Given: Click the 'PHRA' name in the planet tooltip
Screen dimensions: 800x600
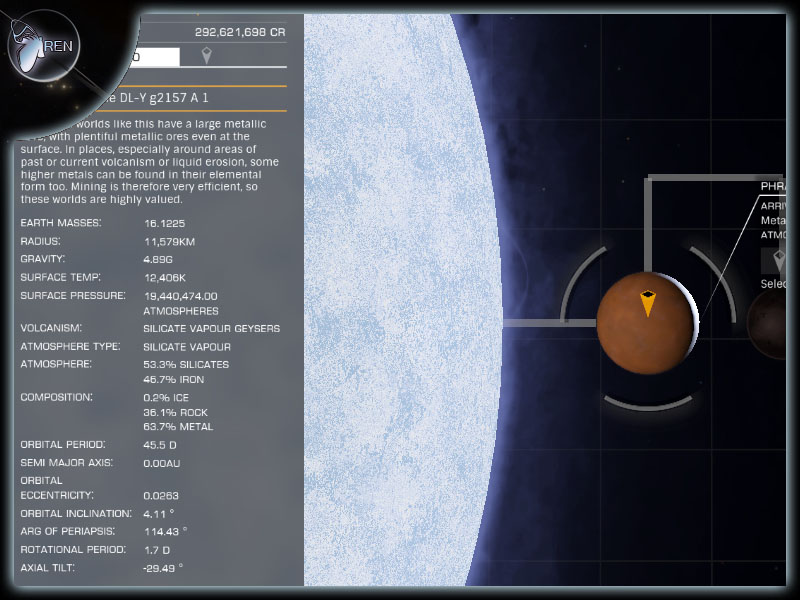Looking at the screenshot, I should [773, 186].
